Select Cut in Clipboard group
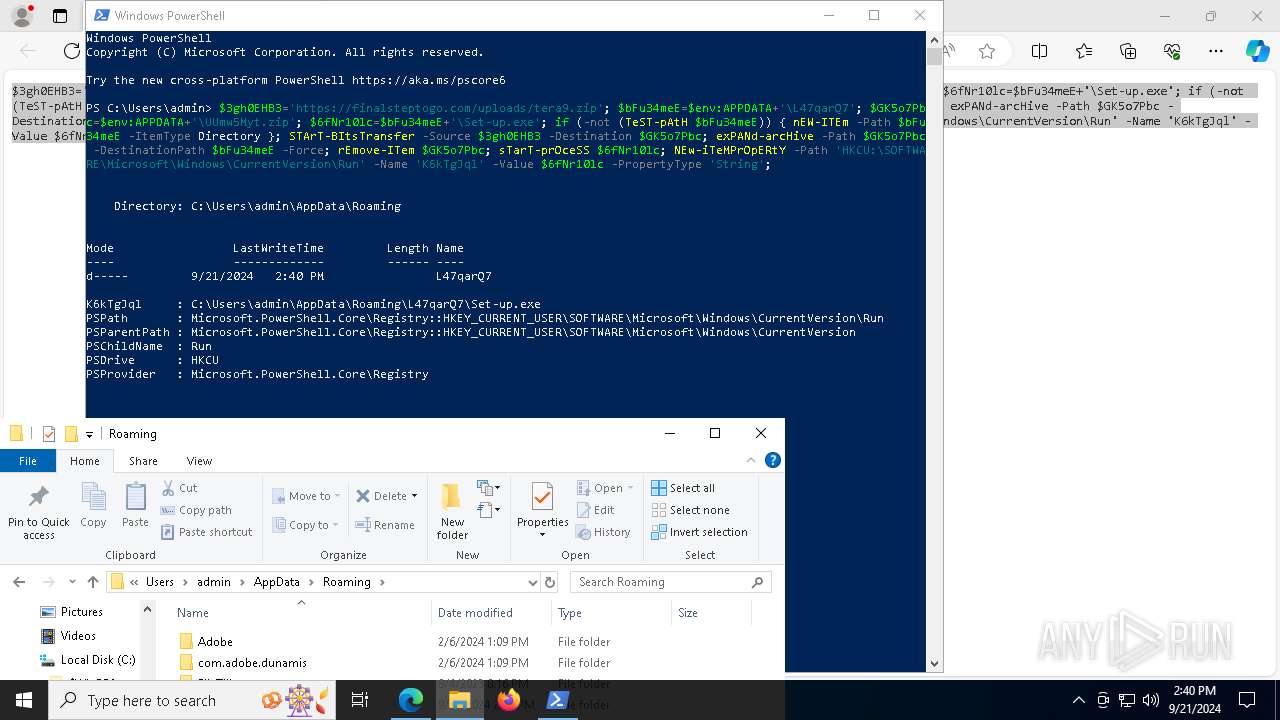Screen dimensions: 1280x720 pos(179,488)
